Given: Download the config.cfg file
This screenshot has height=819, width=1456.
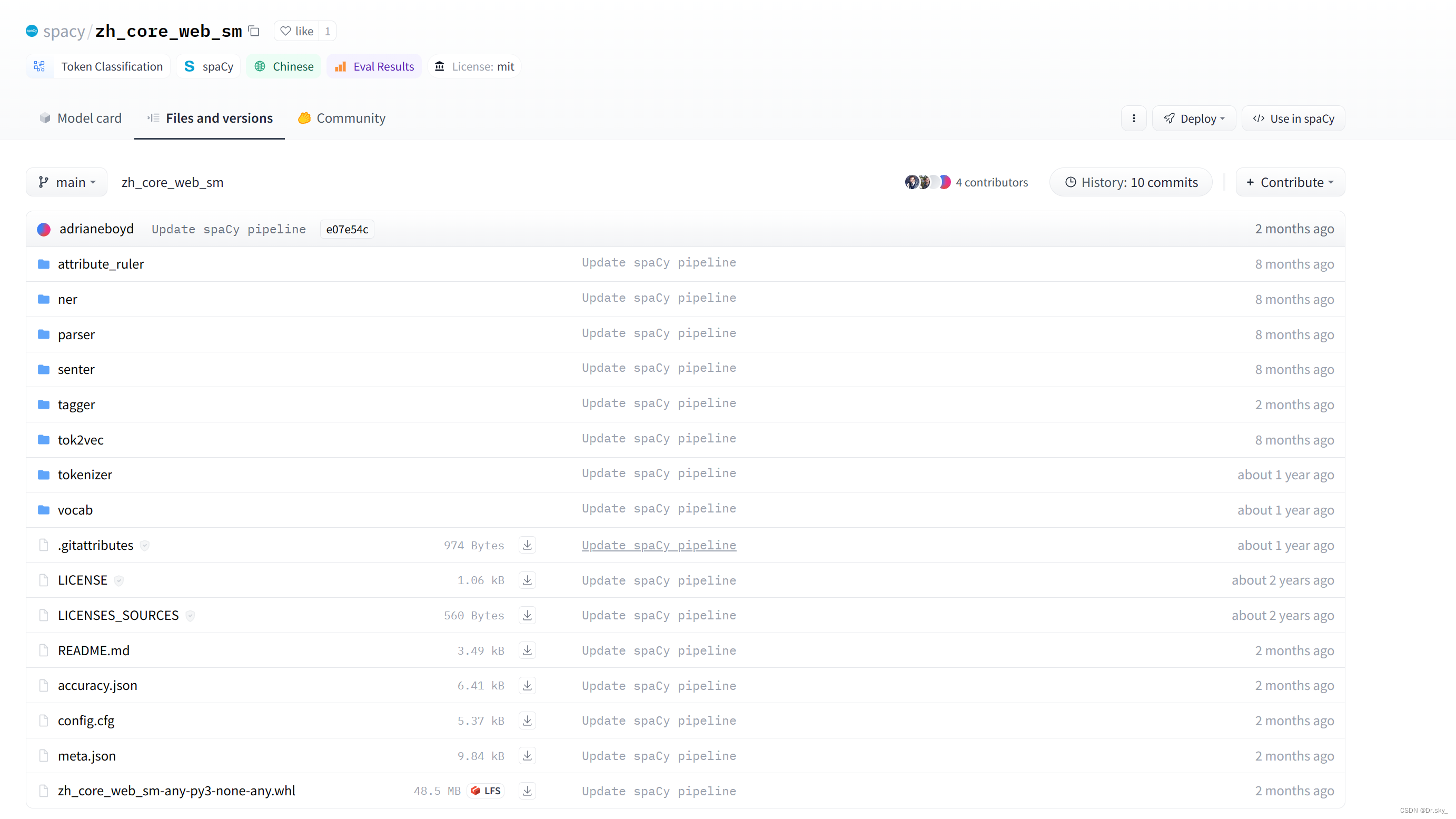Looking at the screenshot, I should (x=527, y=720).
